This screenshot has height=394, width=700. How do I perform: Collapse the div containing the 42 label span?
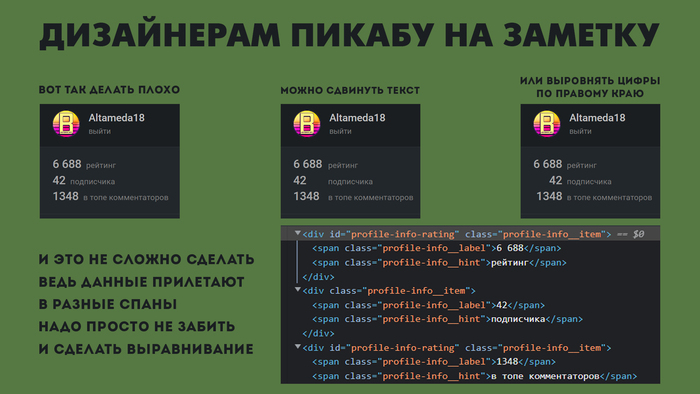pyautogui.click(x=297, y=290)
